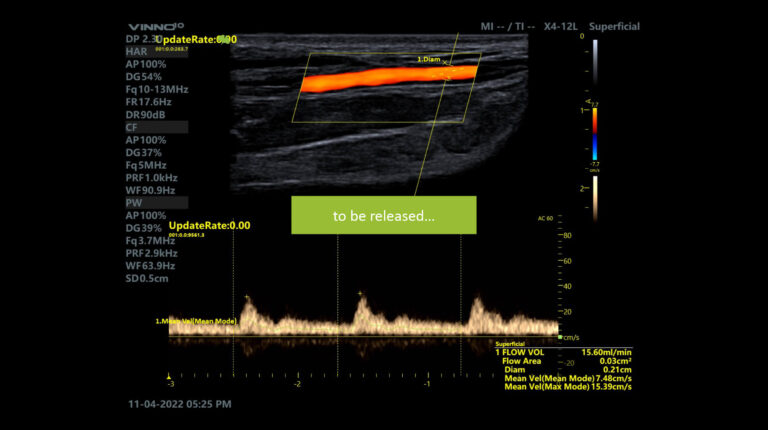This screenshot has height=430, width=768.
Task: Click 'PRF1.0kHz' color flow value
Action: 151,178
